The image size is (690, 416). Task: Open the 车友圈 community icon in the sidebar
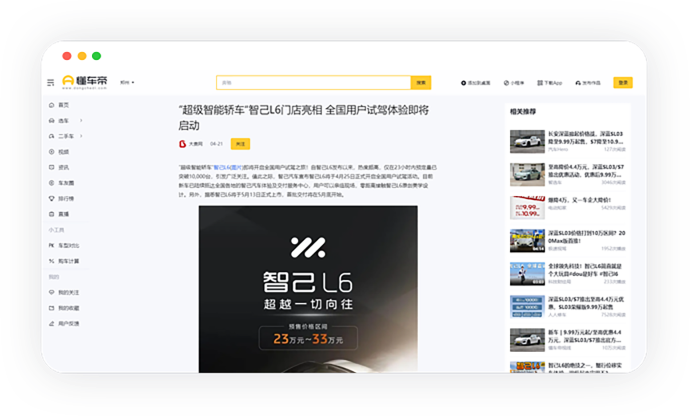click(x=51, y=183)
